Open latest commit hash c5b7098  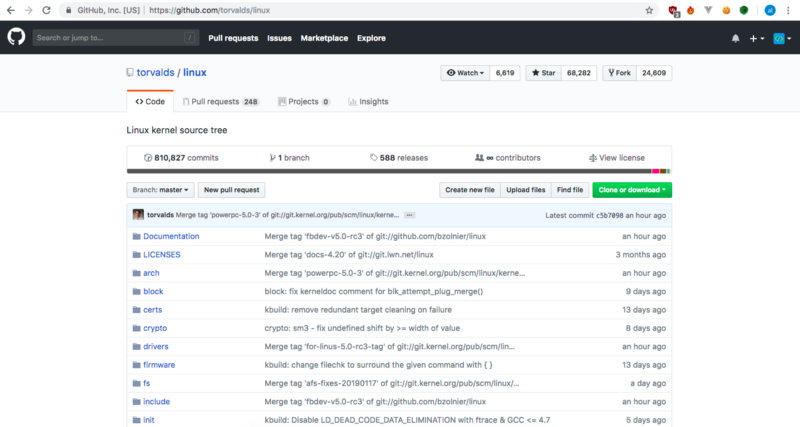(x=610, y=215)
